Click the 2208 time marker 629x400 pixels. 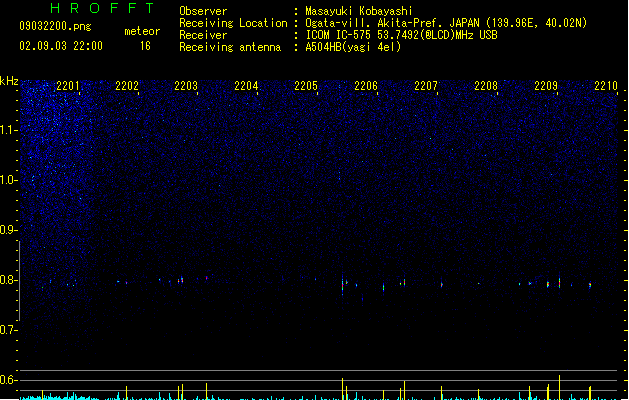(x=486, y=85)
